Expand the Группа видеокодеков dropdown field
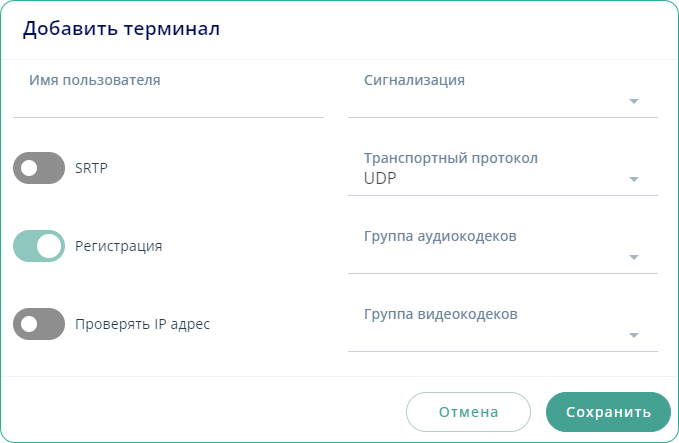This screenshot has height=443, width=679. click(490, 334)
